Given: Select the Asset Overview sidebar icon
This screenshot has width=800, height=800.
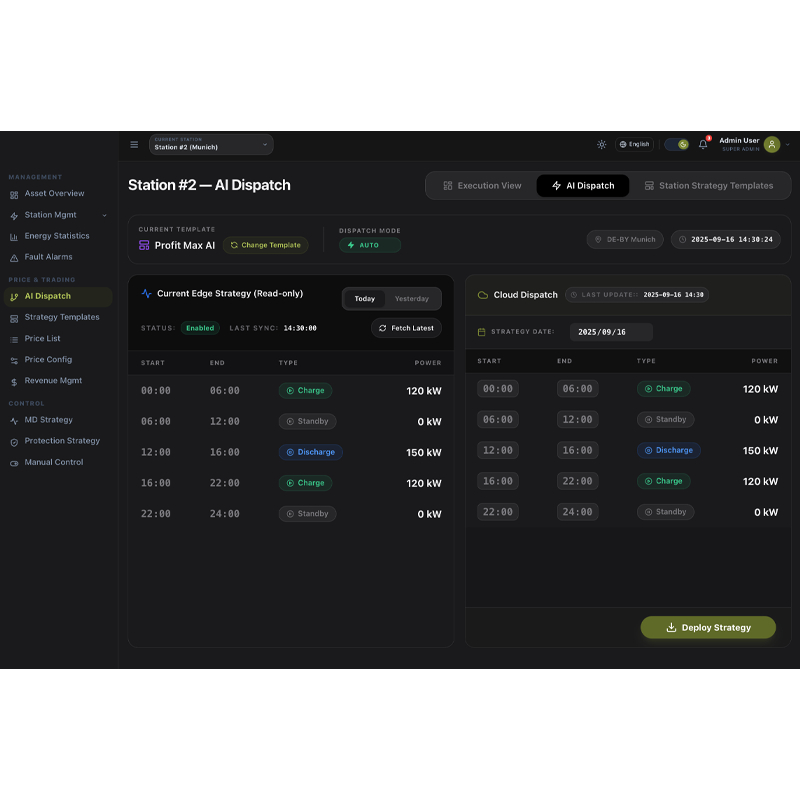Looking at the screenshot, I should point(16,193).
